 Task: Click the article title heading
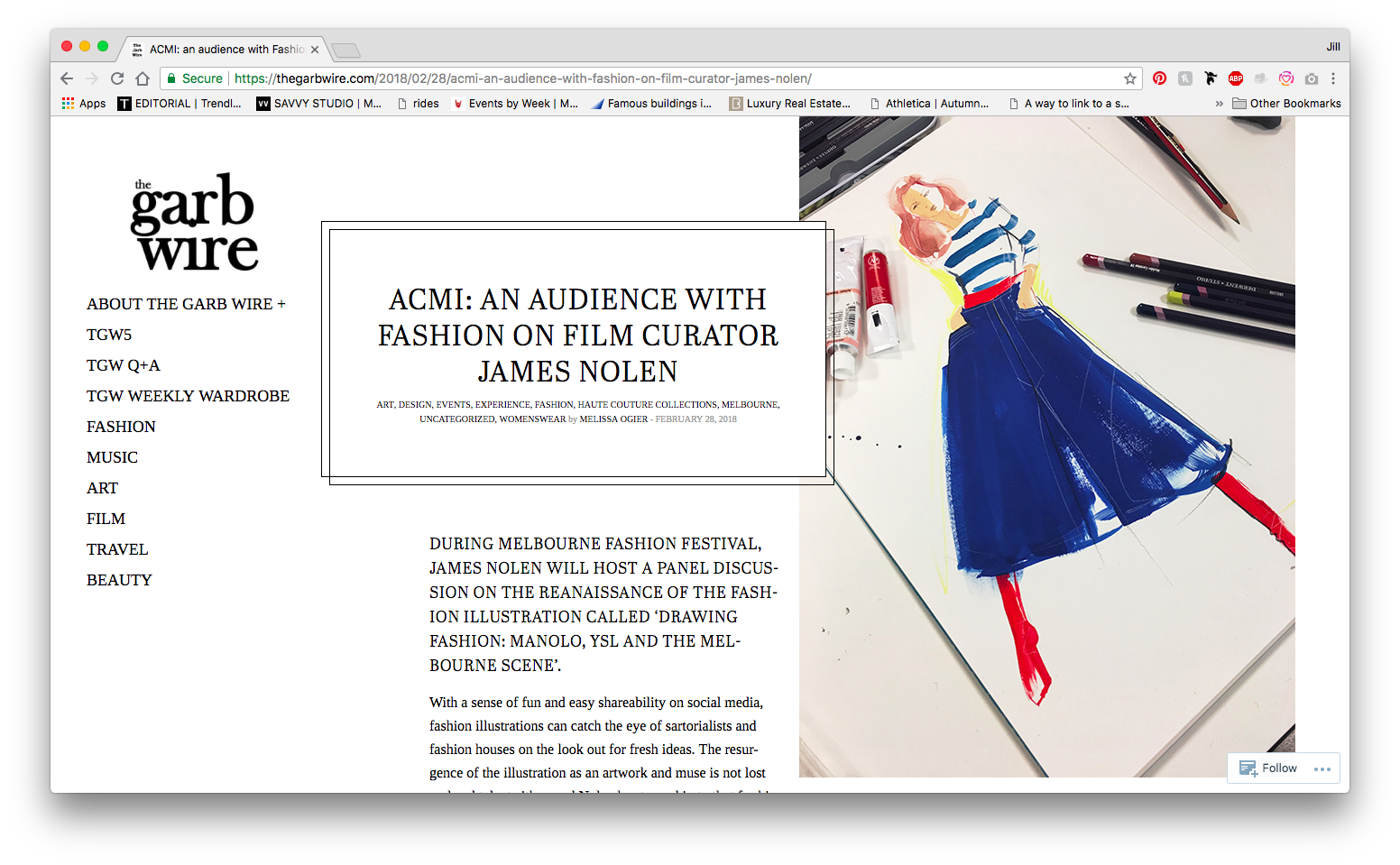577,336
